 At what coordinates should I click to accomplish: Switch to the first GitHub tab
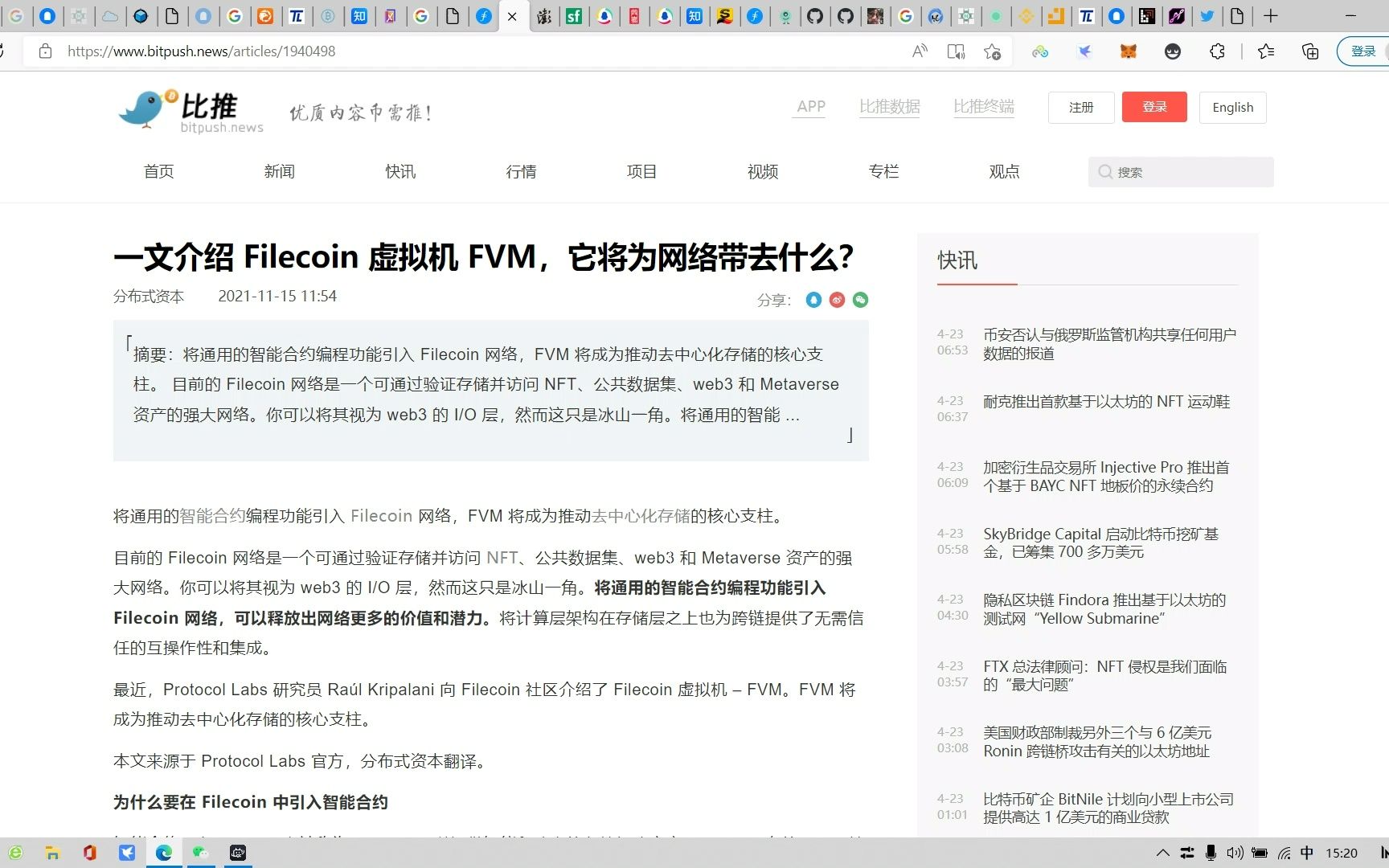(815, 16)
